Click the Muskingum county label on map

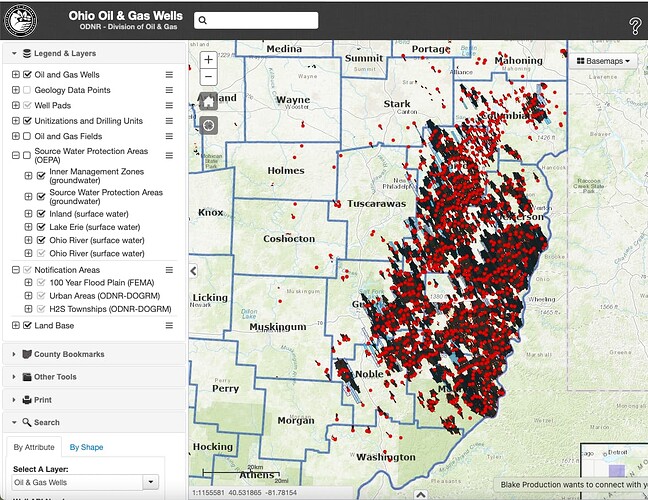tap(278, 327)
